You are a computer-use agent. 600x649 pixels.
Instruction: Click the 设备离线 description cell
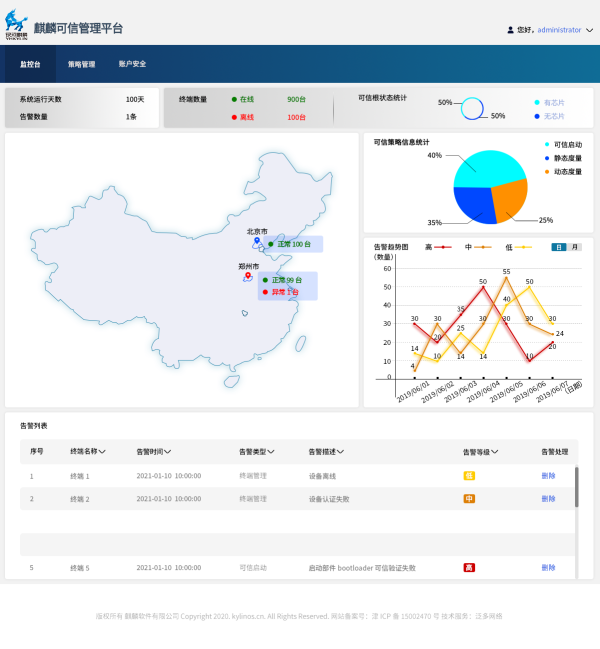[322, 476]
